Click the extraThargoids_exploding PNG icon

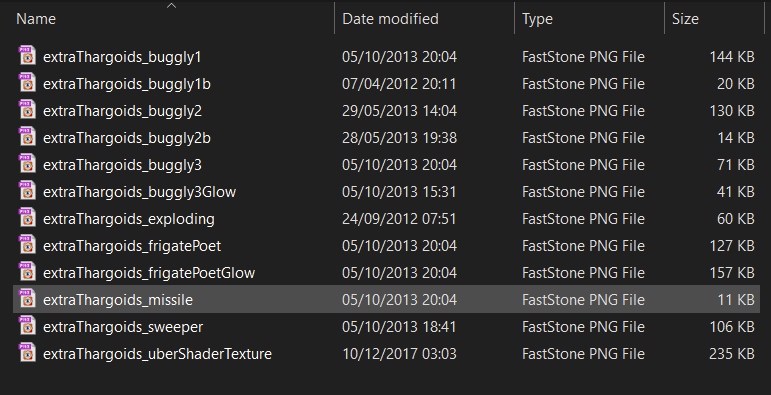pos(28,217)
